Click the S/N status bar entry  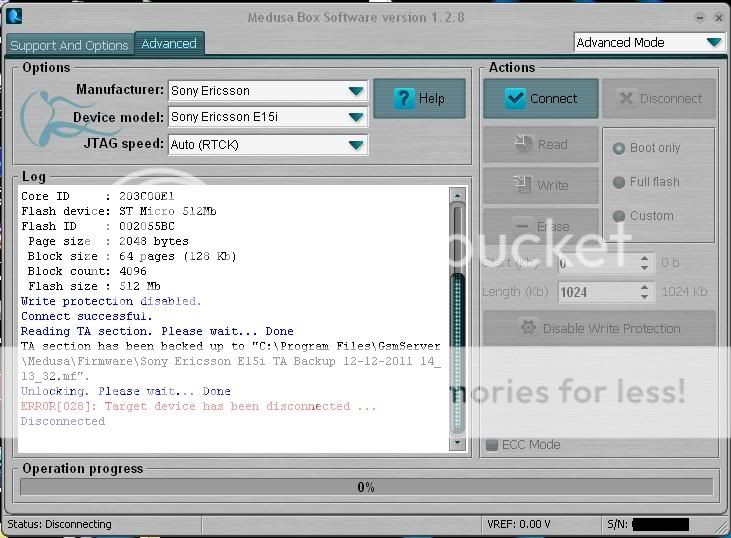(648, 524)
